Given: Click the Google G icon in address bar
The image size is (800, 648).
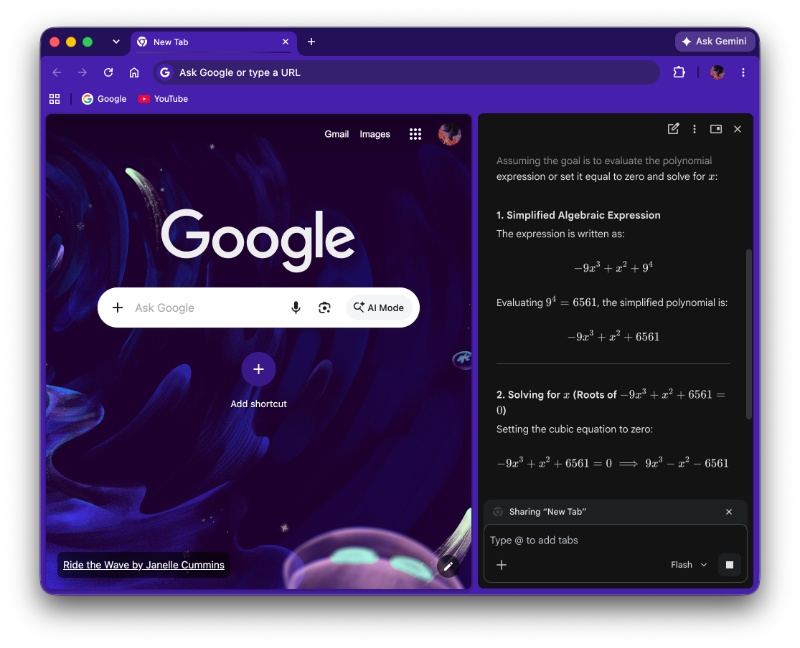Looking at the screenshot, I should tap(165, 72).
